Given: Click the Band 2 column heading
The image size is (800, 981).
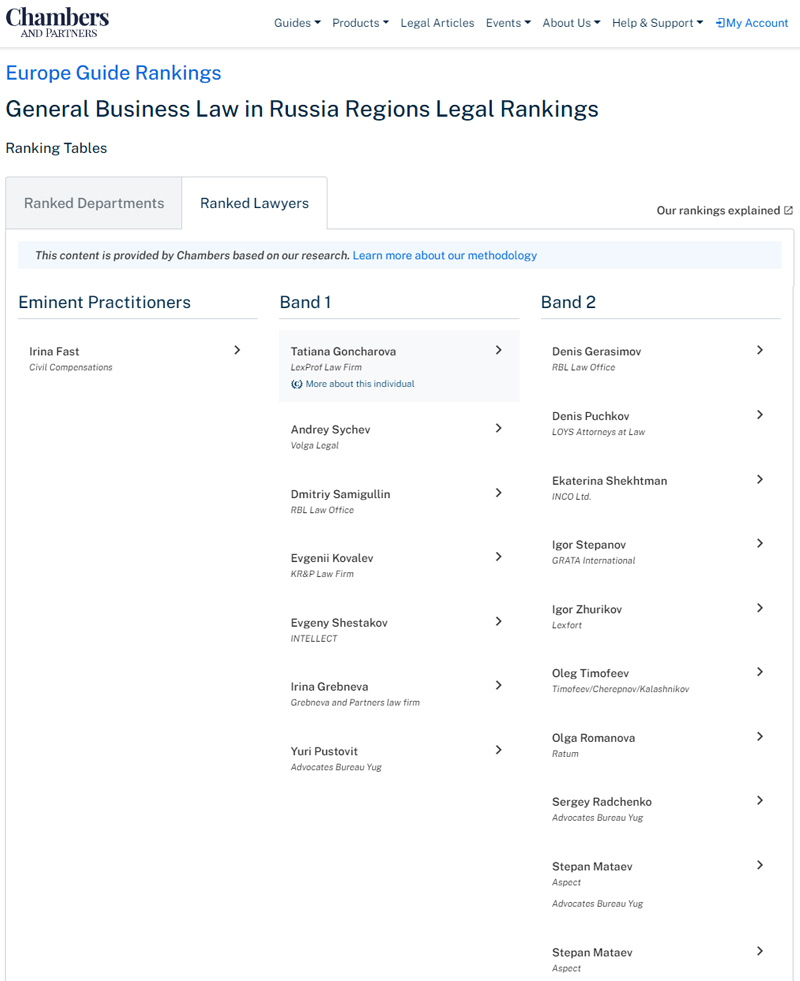Looking at the screenshot, I should (568, 302).
